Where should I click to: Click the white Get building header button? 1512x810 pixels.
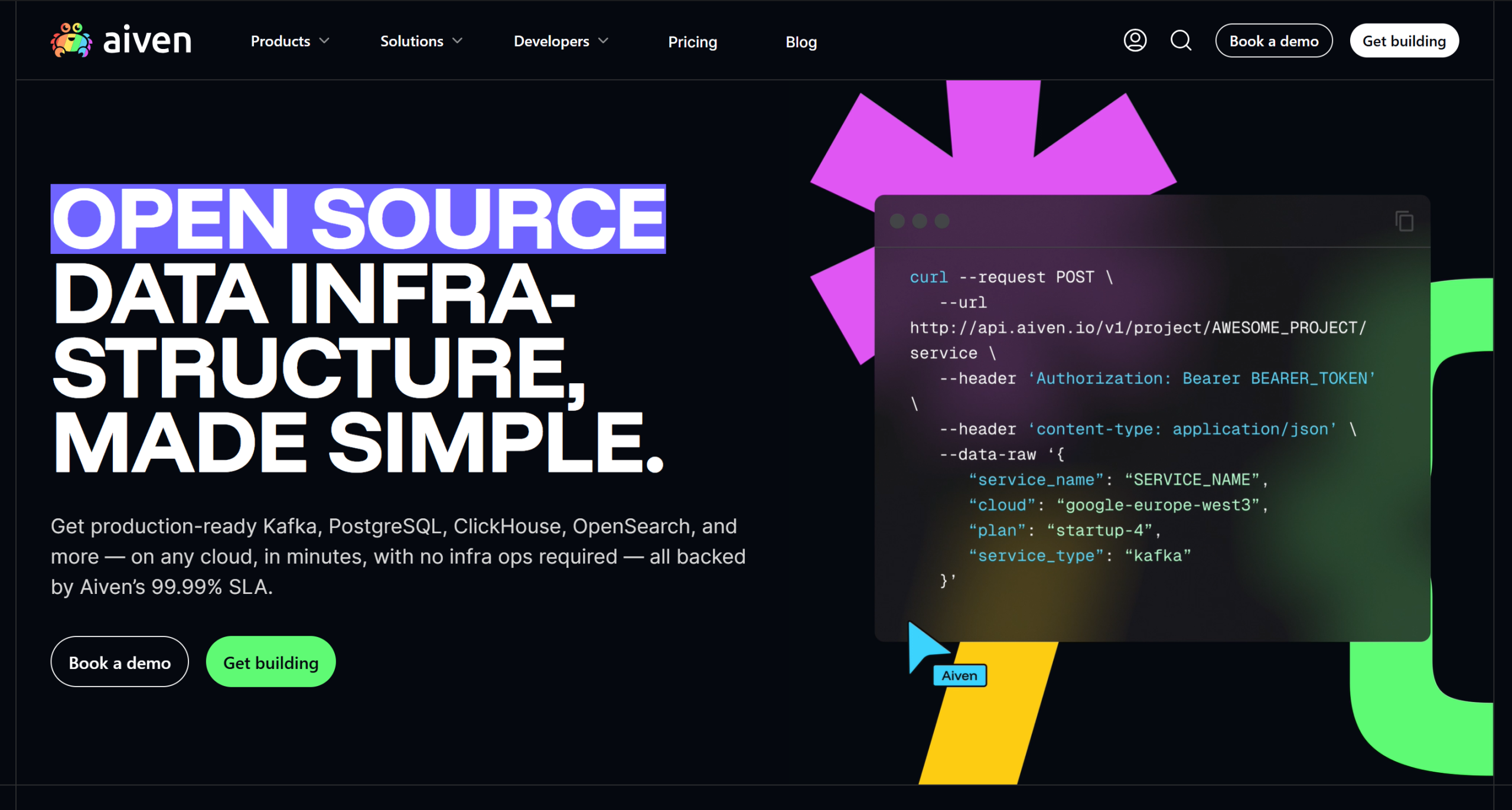point(1404,41)
